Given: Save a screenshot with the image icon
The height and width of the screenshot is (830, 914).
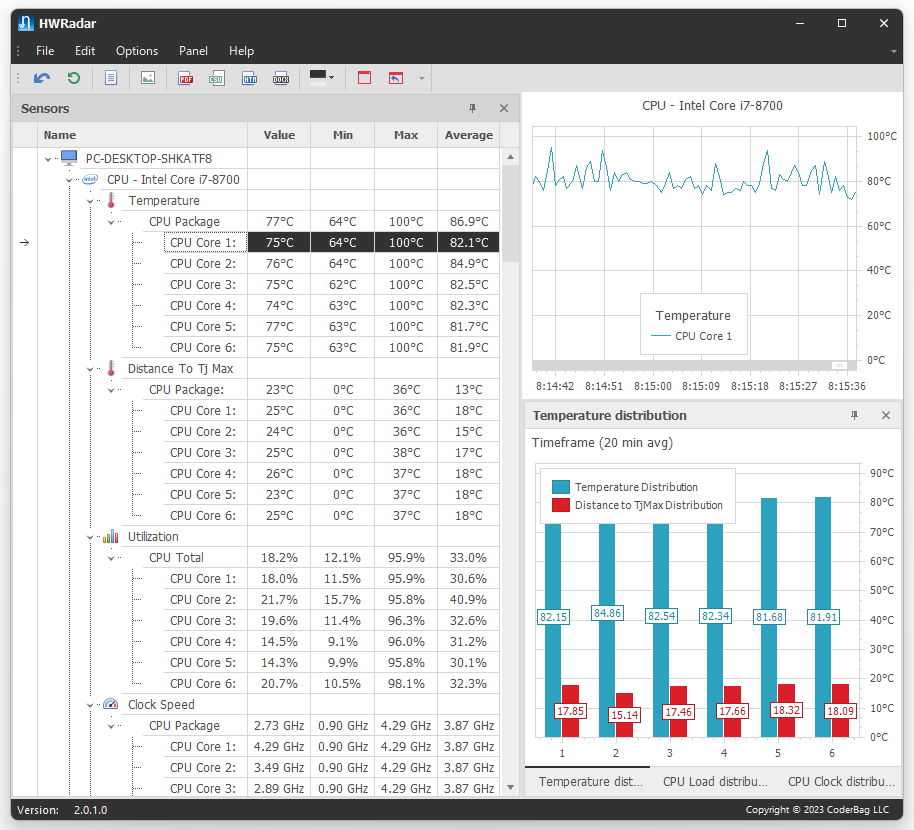Looking at the screenshot, I should (148, 78).
